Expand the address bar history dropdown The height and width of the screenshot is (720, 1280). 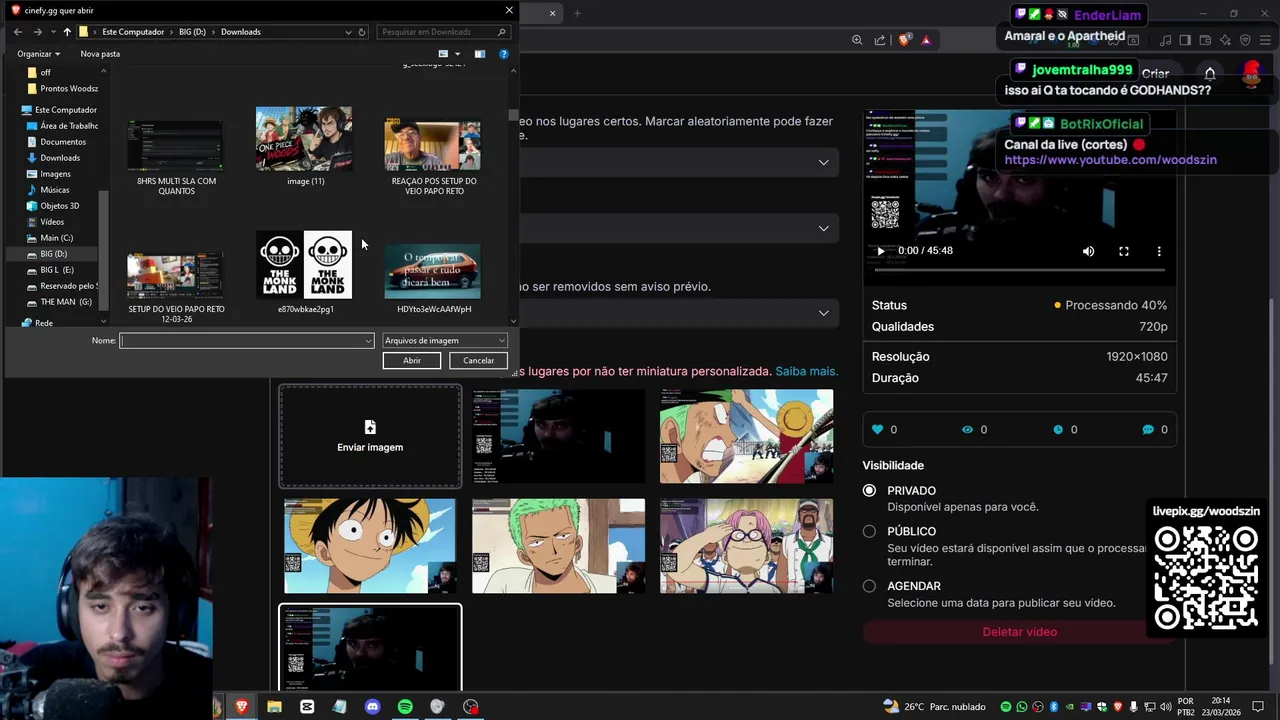tap(348, 32)
